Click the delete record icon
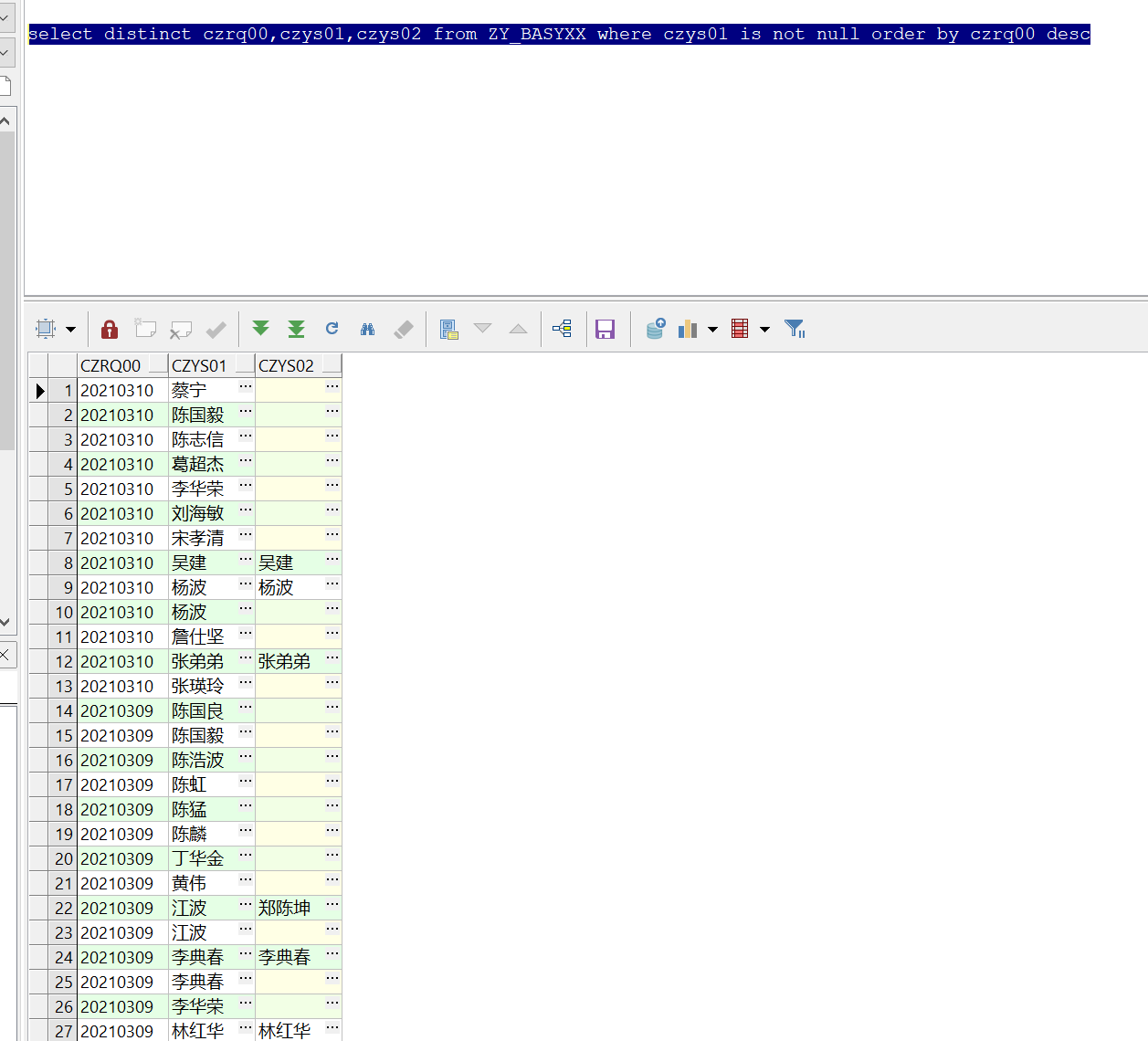 (x=181, y=329)
